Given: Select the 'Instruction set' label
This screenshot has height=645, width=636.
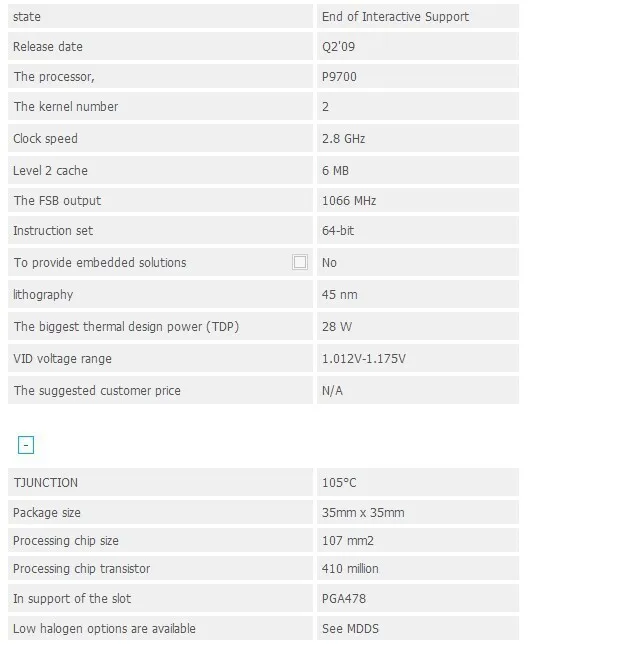Looking at the screenshot, I should coord(53,230).
